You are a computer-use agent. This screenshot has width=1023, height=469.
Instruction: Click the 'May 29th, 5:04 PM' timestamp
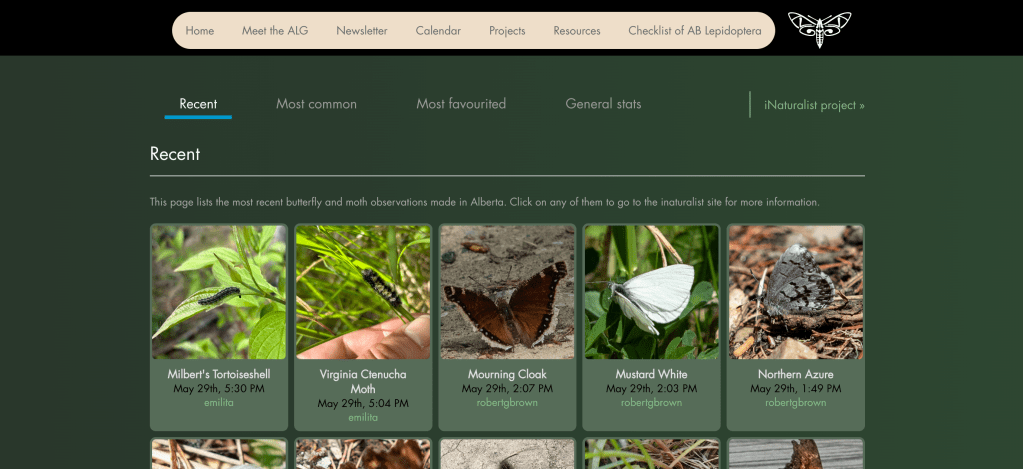tap(363, 403)
